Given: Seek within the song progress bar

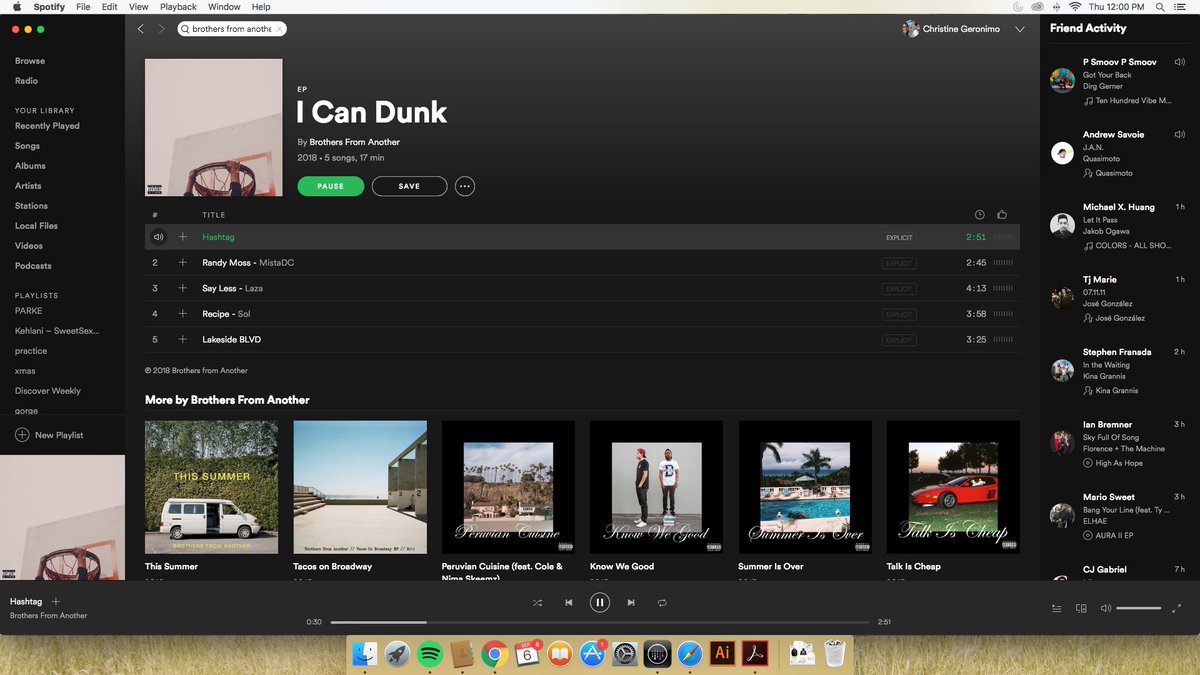Looking at the screenshot, I should coord(600,622).
